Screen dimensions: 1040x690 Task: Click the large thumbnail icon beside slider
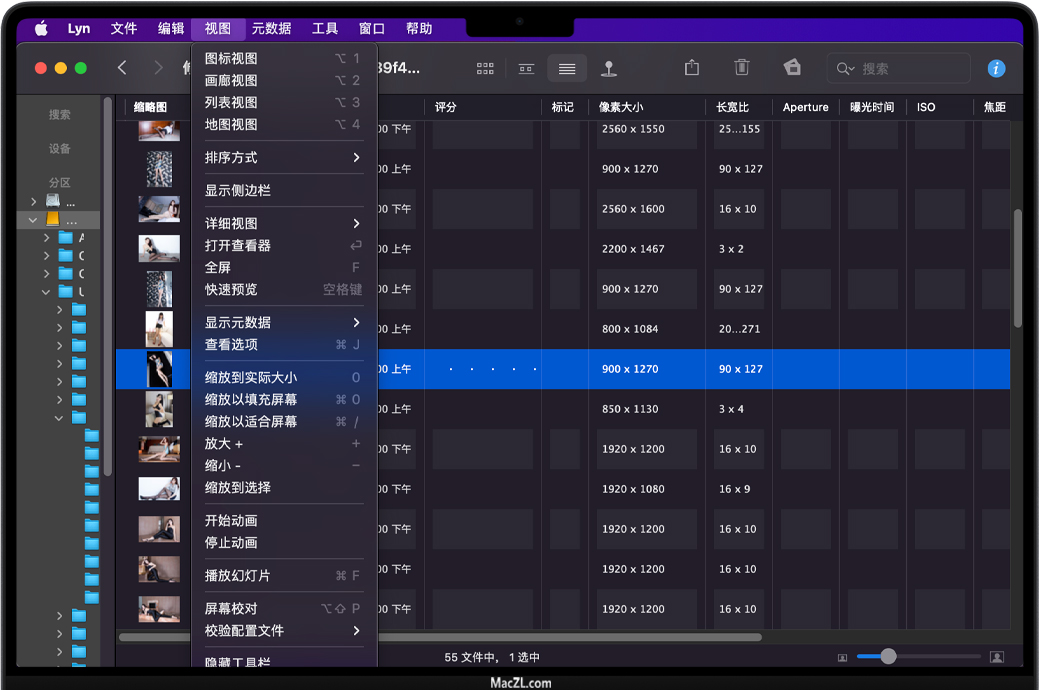[996, 657]
